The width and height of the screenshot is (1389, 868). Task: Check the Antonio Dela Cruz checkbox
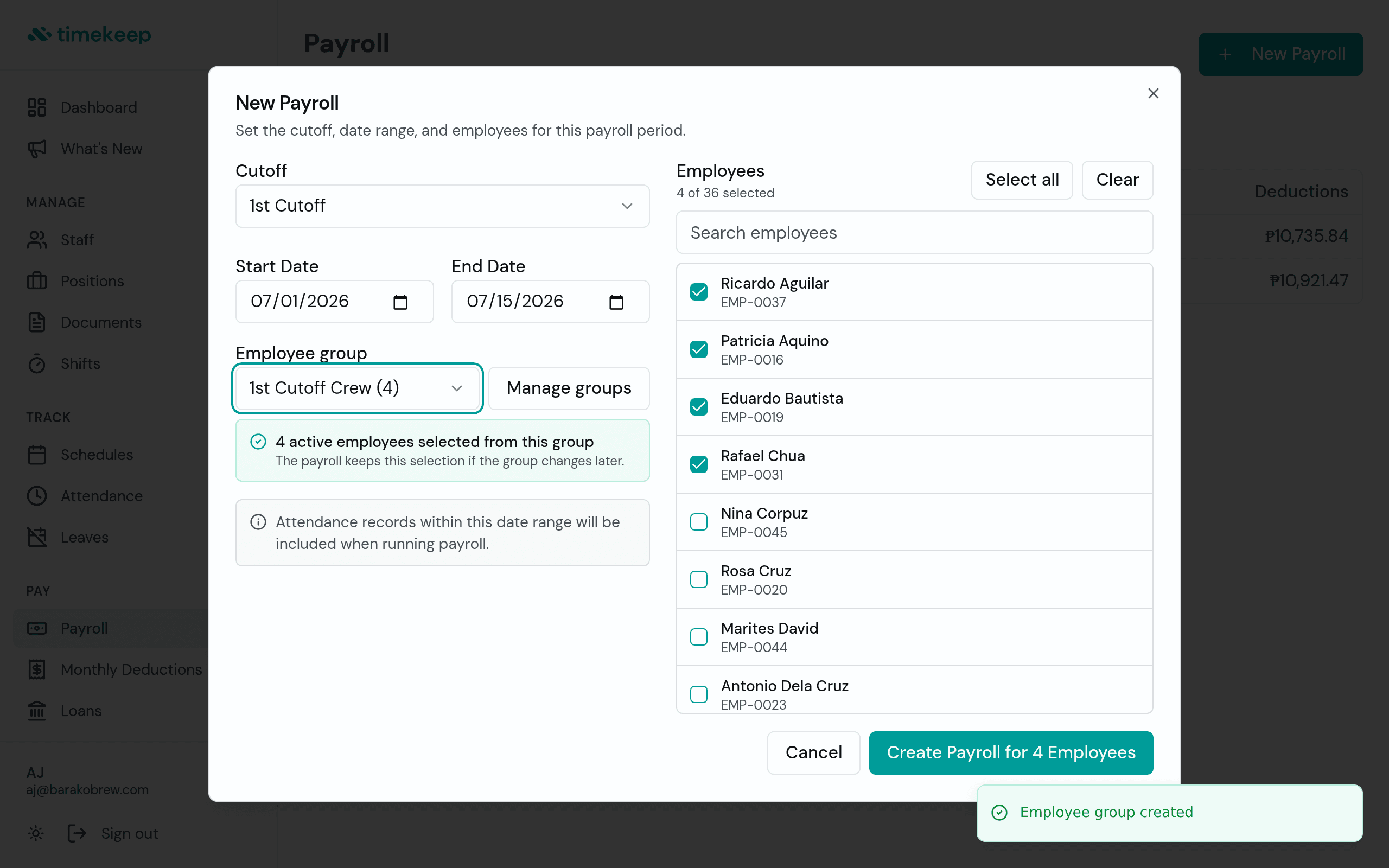tap(698, 694)
